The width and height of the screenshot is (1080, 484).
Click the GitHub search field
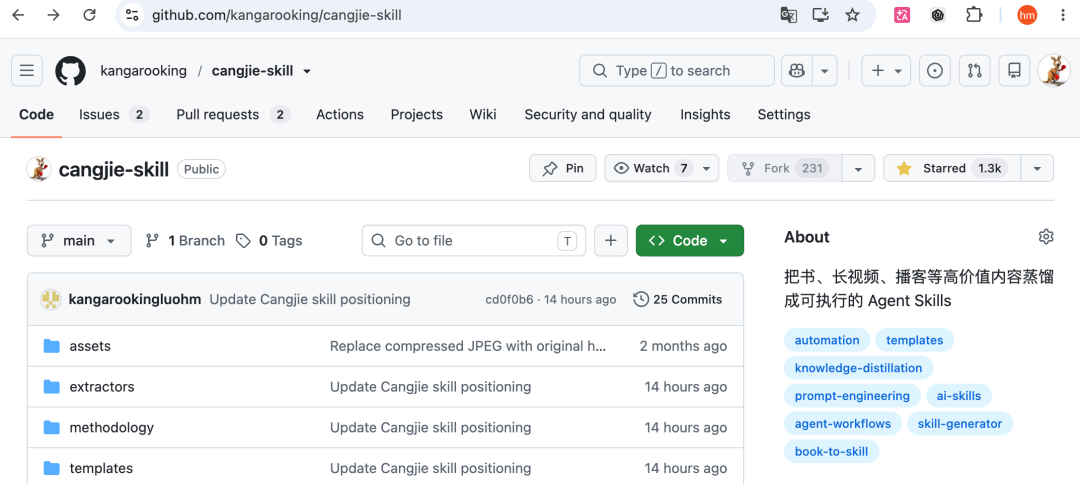[676, 71]
